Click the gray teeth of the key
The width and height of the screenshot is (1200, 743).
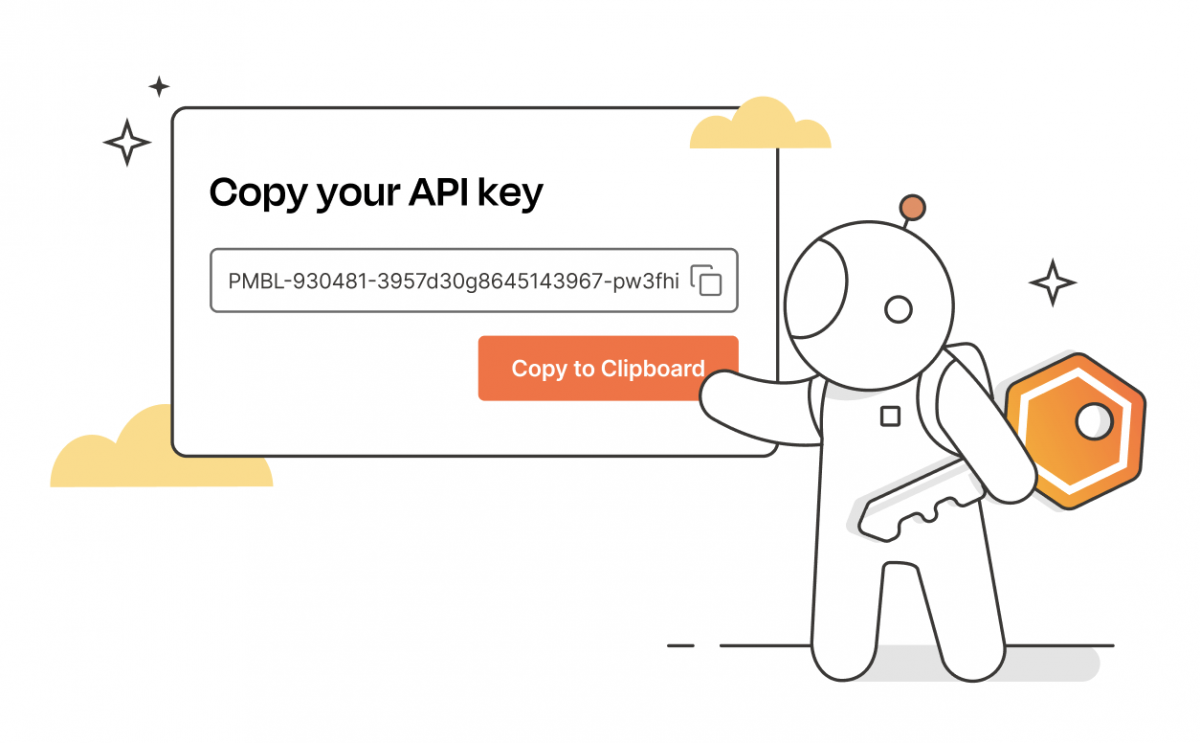[x=910, y=518]
